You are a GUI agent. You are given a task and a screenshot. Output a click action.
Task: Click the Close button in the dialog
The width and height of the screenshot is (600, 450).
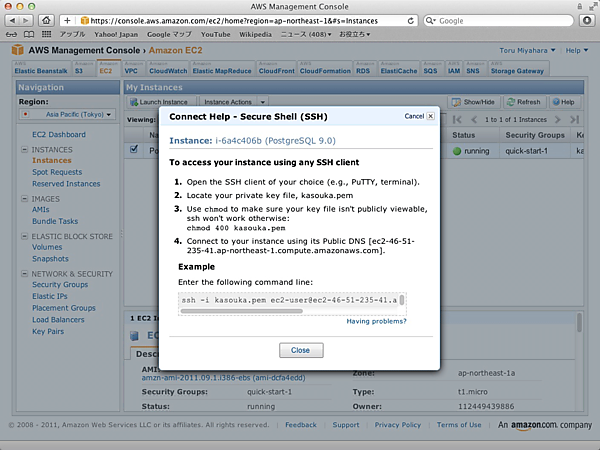[x=301, y=350]
